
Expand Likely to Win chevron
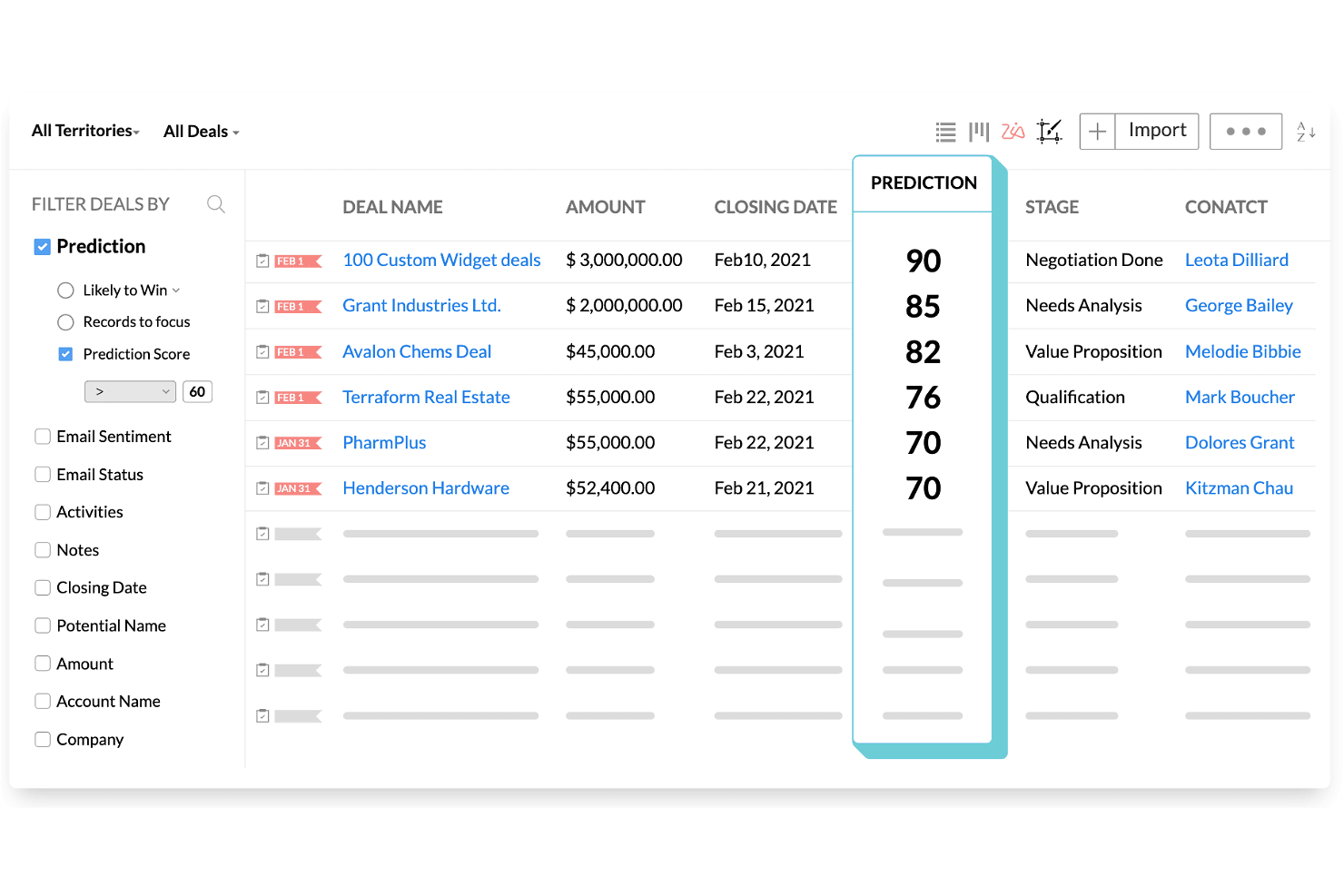click(x=176, y=290)
